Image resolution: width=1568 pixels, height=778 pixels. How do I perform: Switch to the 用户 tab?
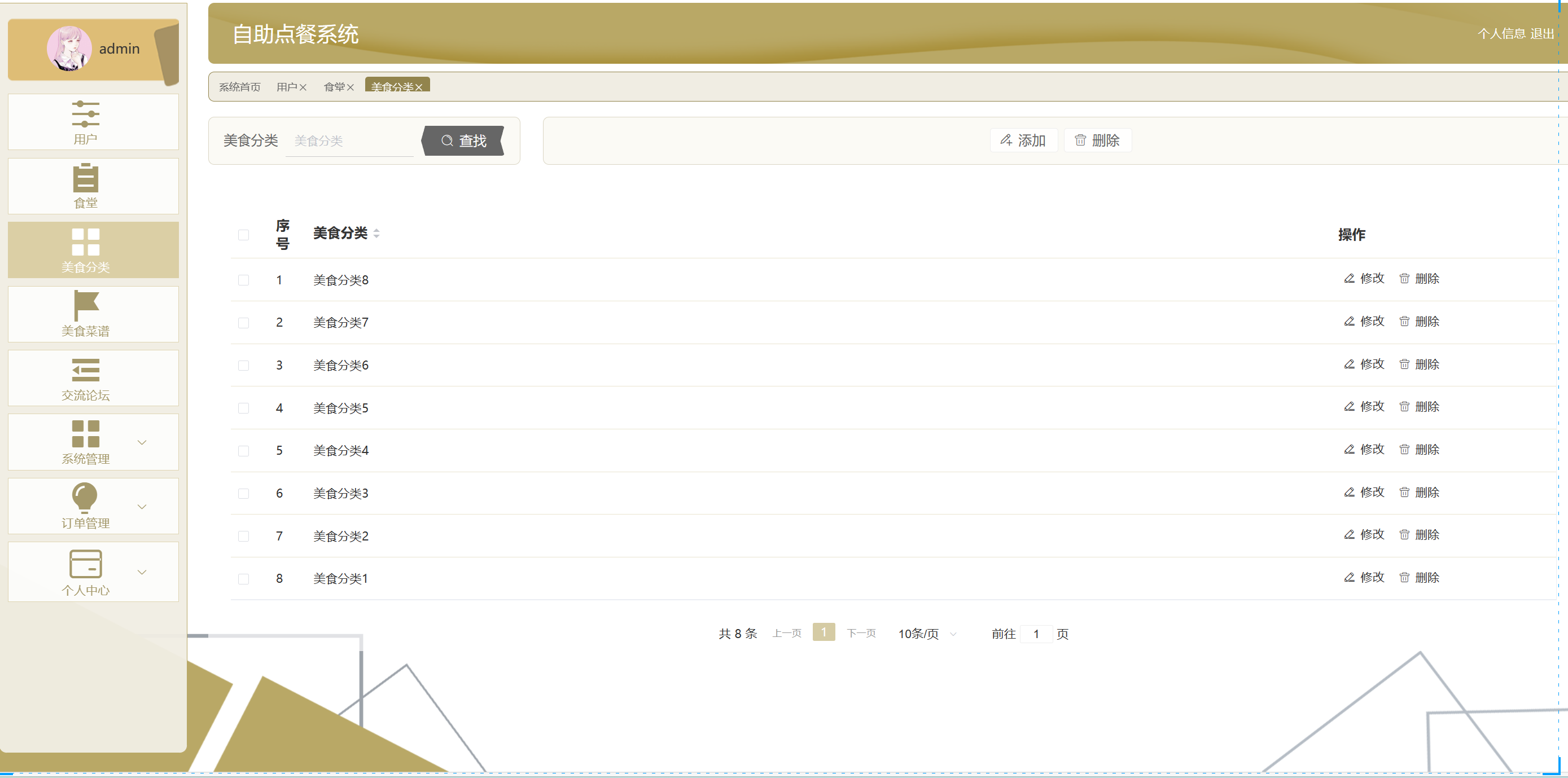pos(286,87)
